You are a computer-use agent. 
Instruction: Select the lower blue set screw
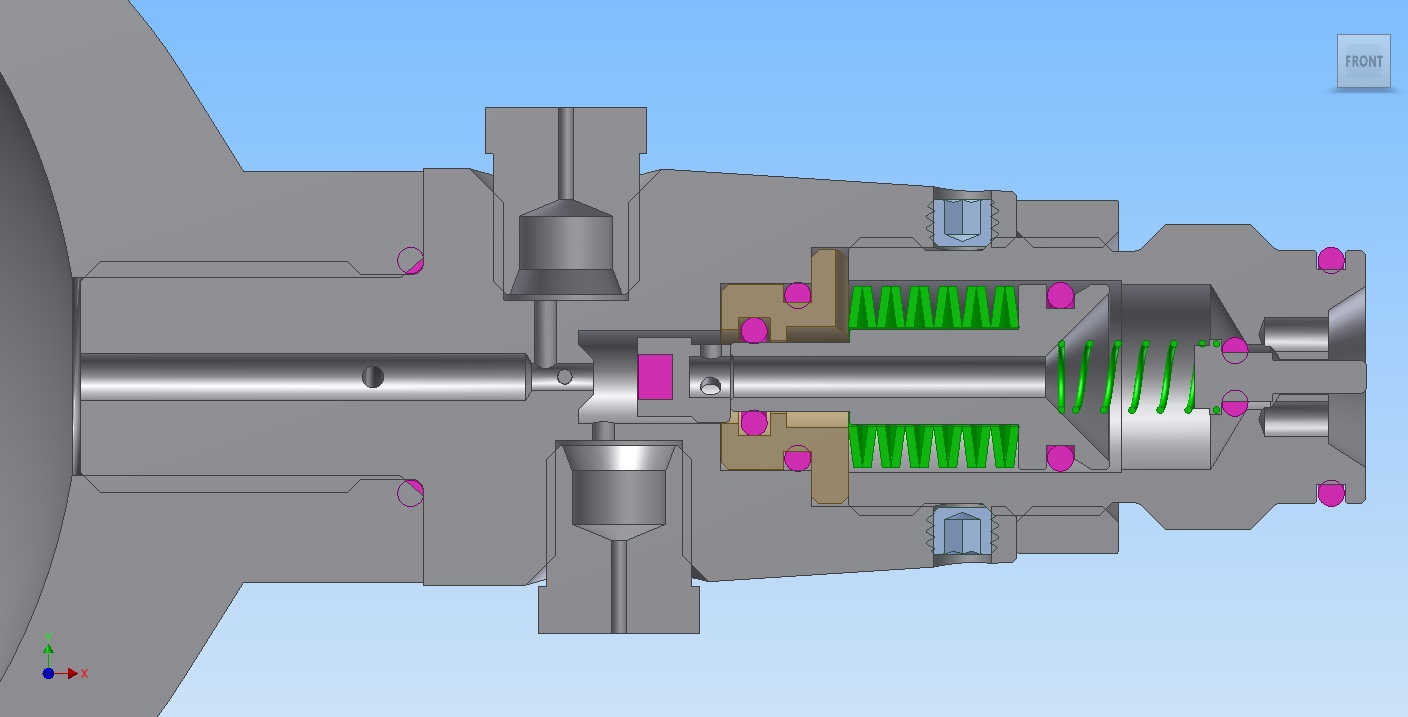960,532
